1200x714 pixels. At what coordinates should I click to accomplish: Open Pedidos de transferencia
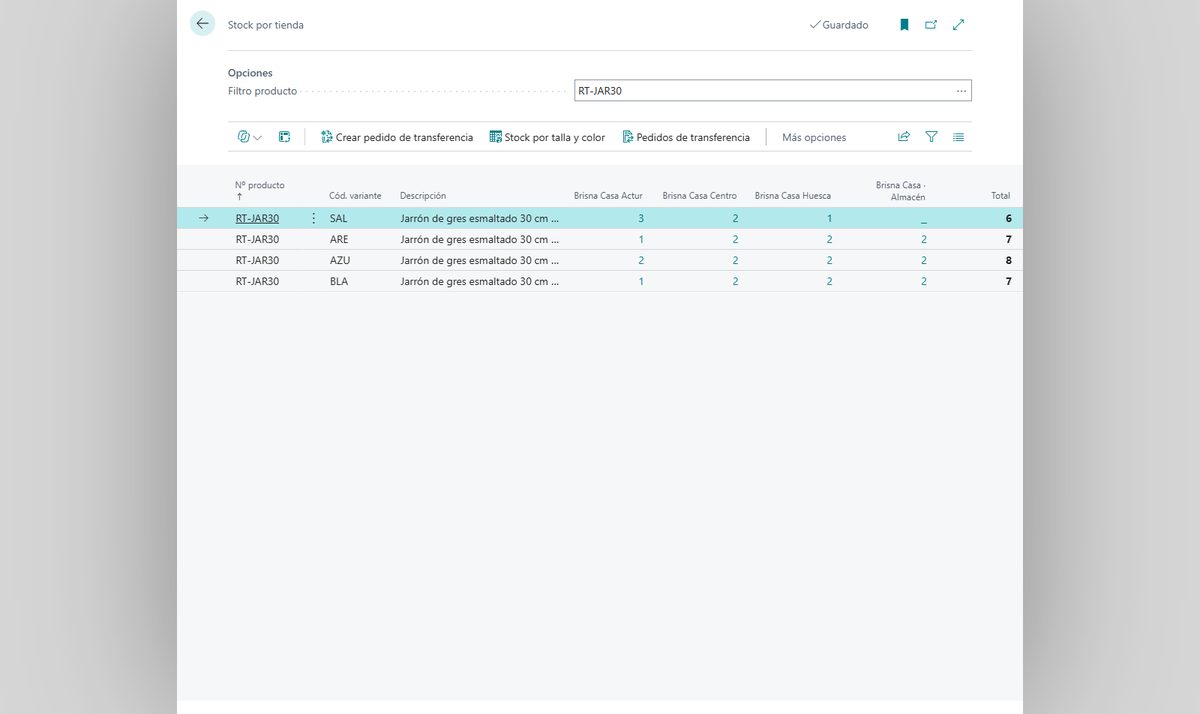pyautogui.click(x=686, y=137)
